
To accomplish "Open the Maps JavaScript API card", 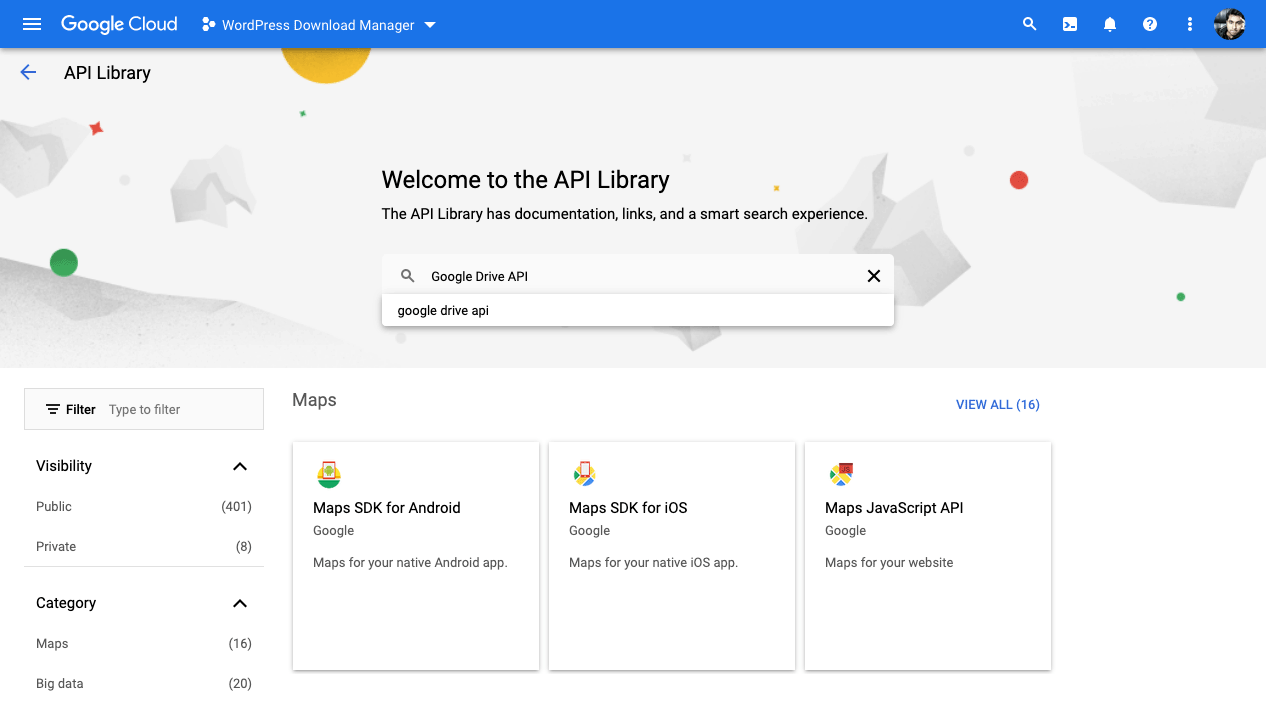I will coord(927,555).
